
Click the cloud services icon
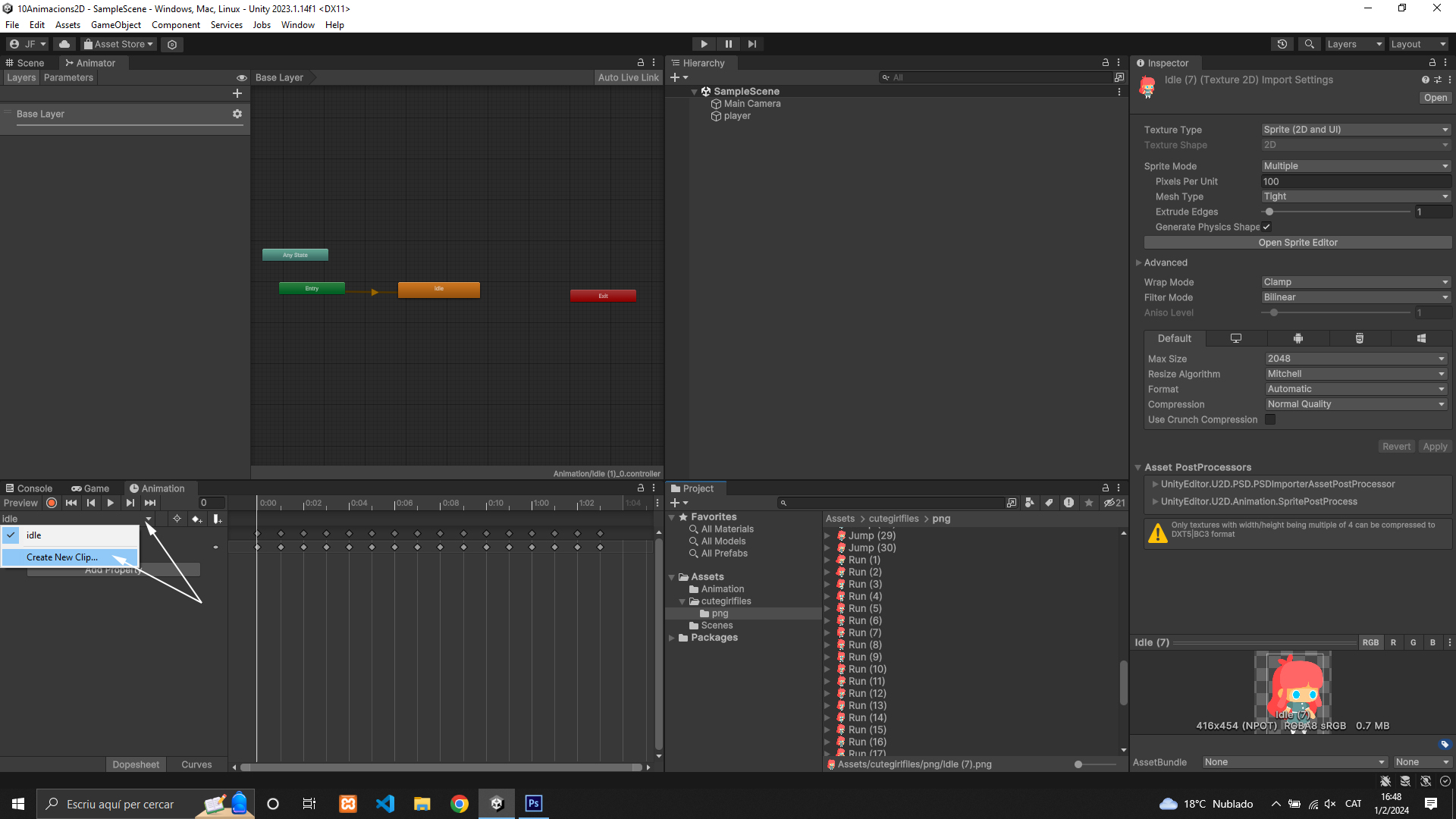64,44
